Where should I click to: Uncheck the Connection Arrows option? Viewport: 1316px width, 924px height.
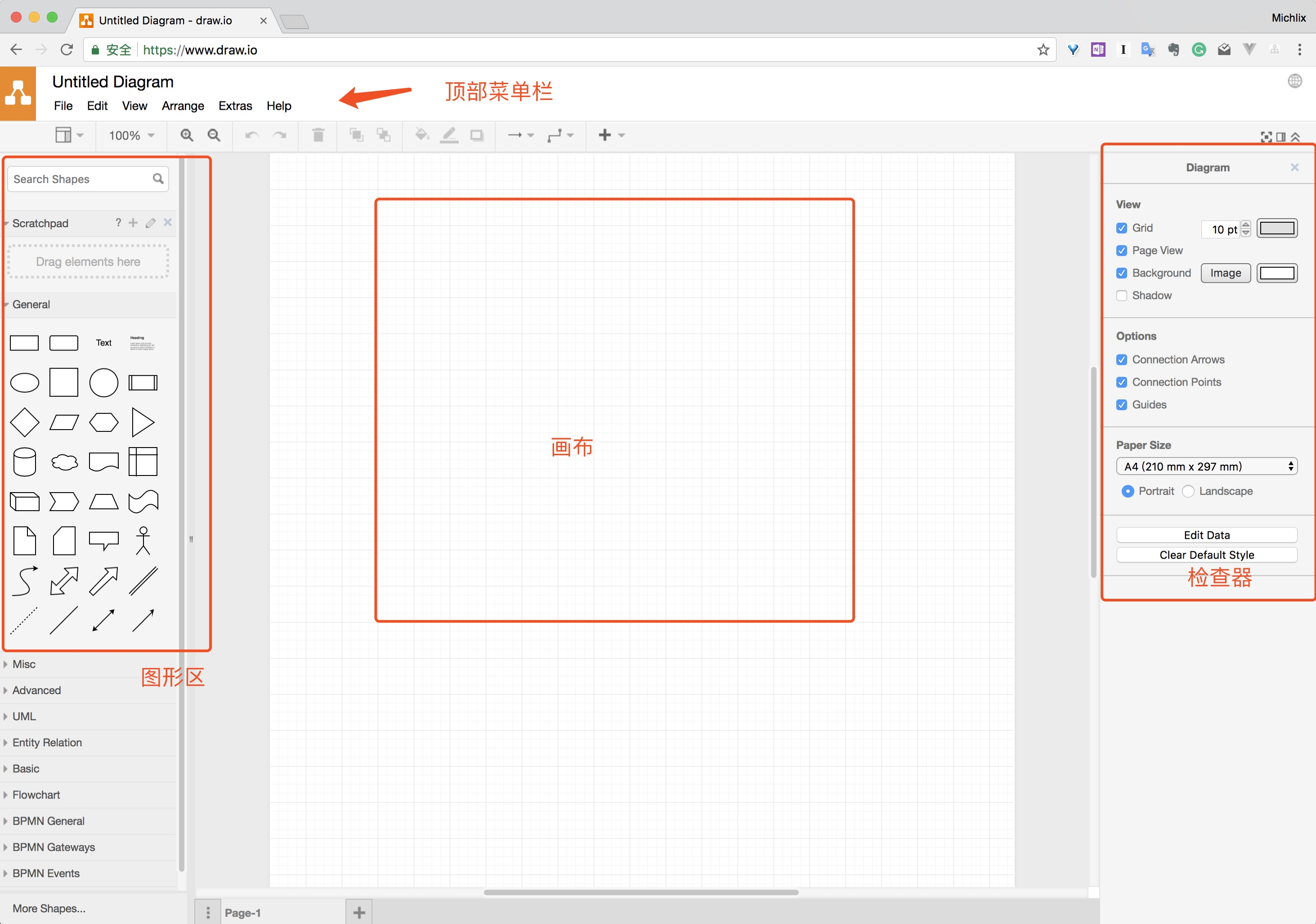(x=1122, y=359)
